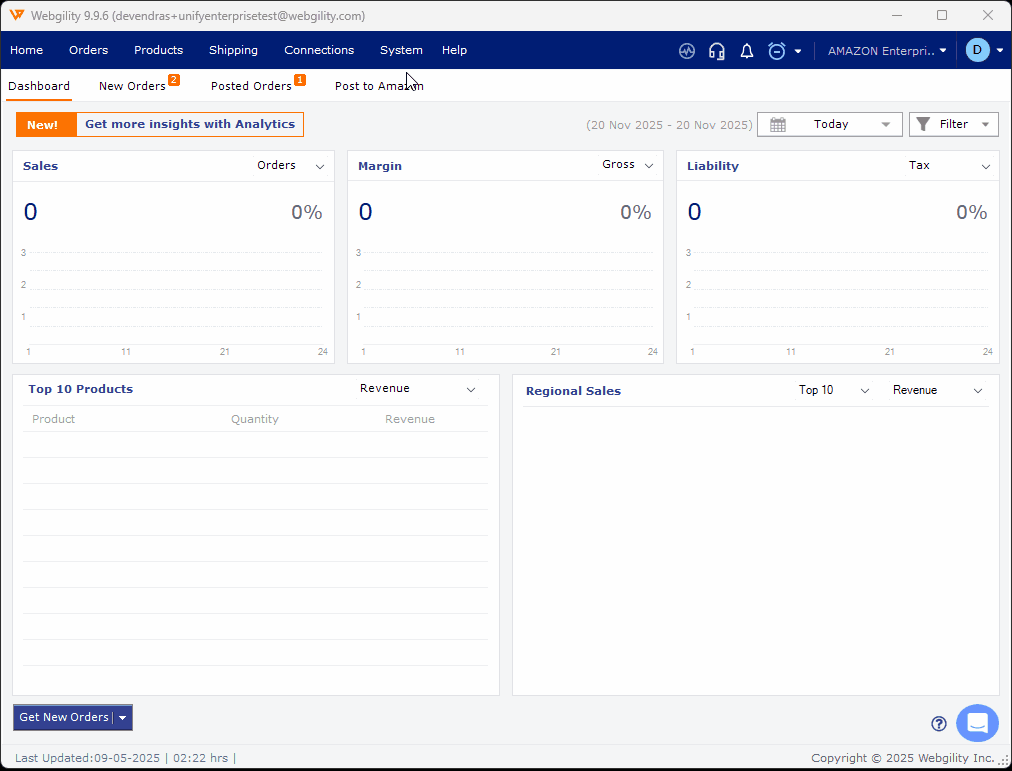Viewport: 1012px width, 771px height.
Task: Click the user profile avatar D
Action: click(977, 50)
